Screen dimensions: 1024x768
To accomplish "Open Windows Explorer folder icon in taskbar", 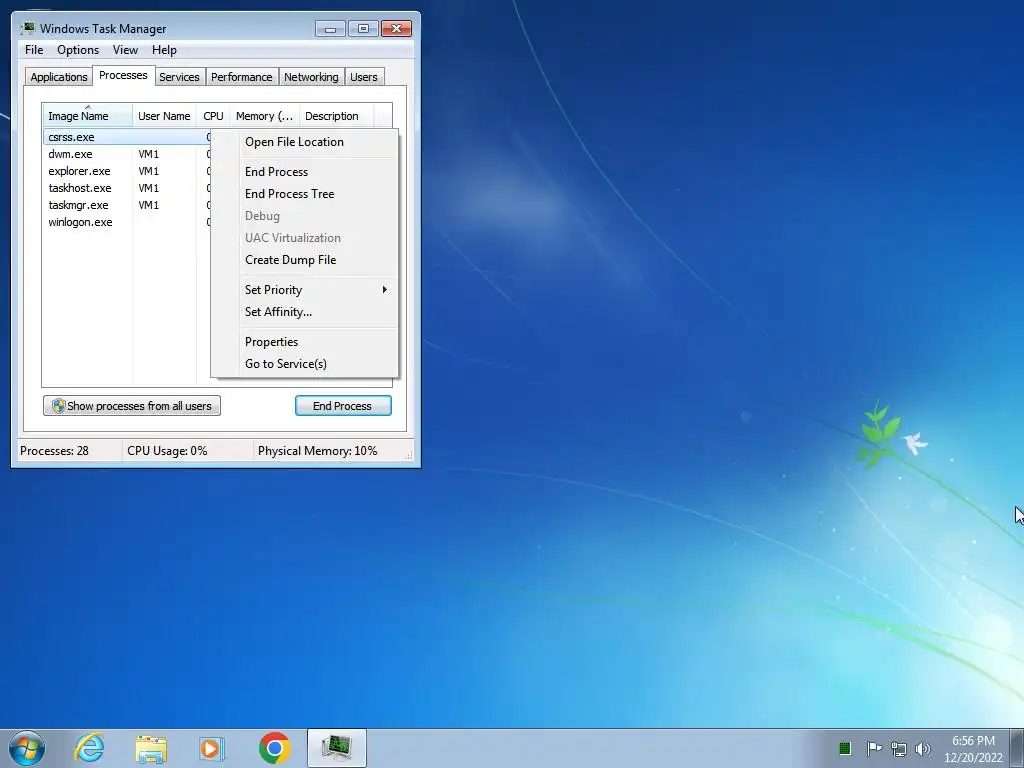I will [x=151, y=748].
